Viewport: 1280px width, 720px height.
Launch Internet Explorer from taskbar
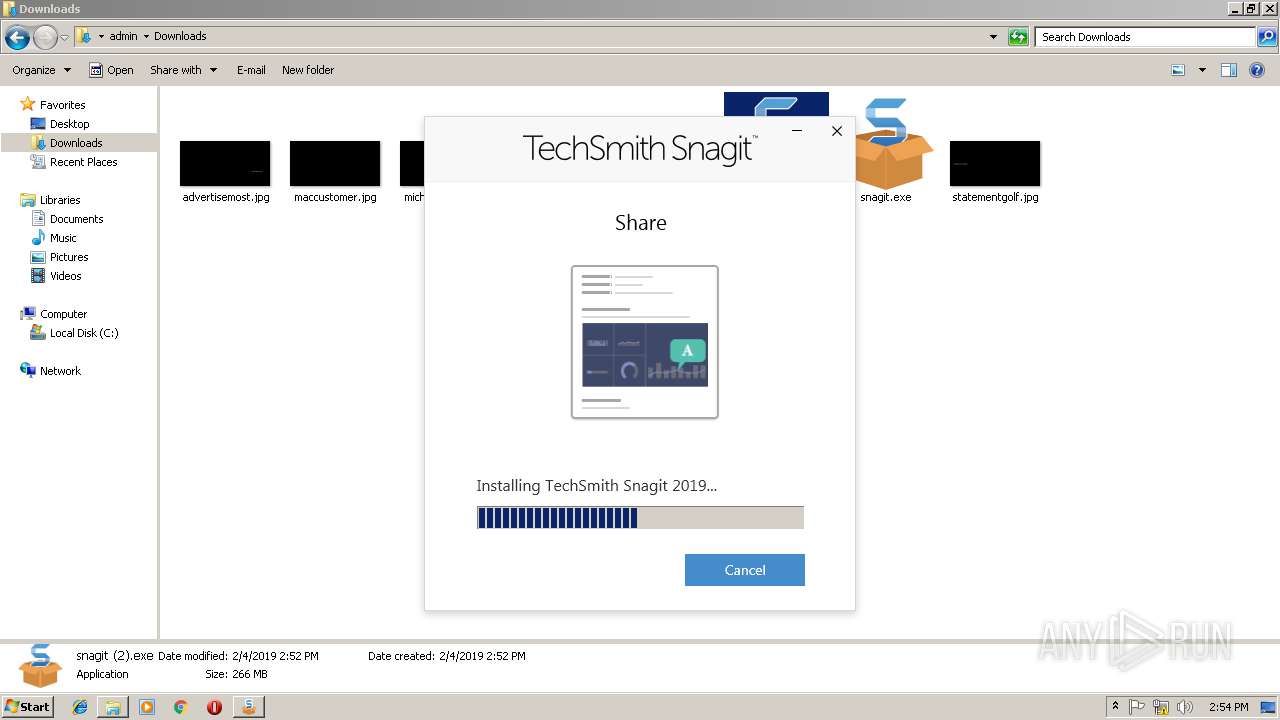pyautogui.click(x=80, y=707)
